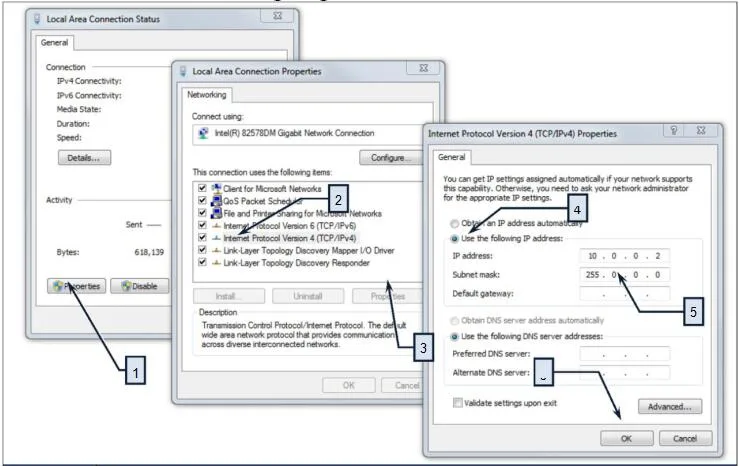Image resolution: width=739 pixels, height=466 pixels.
Task: Click the Properties button in Status window
Action: (x=76, y=286)
